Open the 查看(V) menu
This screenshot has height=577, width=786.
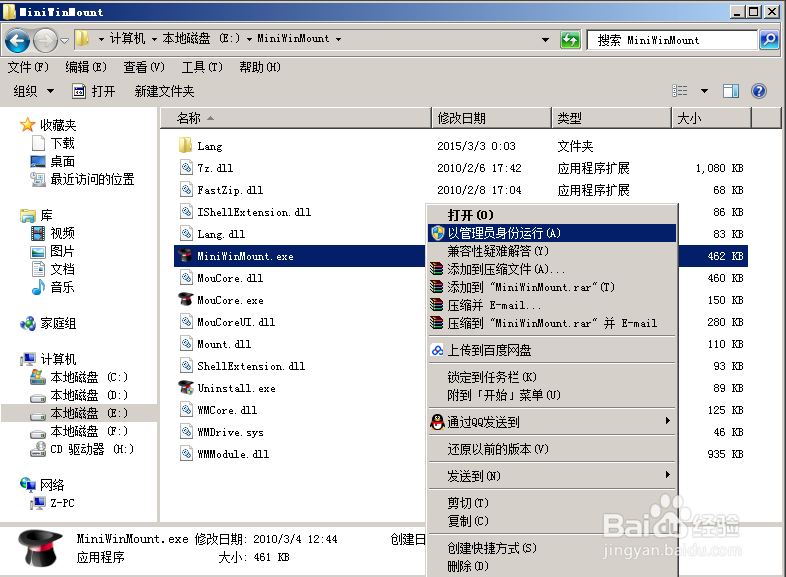coord(144,67)
